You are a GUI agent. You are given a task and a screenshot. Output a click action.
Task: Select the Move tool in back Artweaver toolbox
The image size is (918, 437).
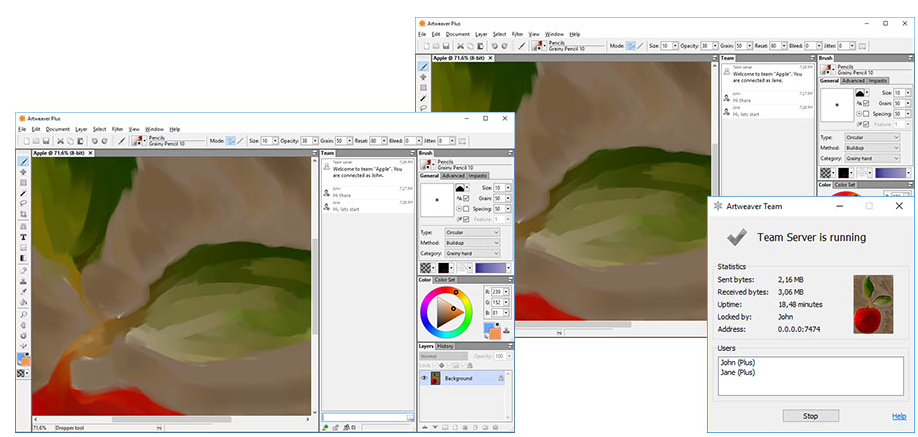pos(423,77)
